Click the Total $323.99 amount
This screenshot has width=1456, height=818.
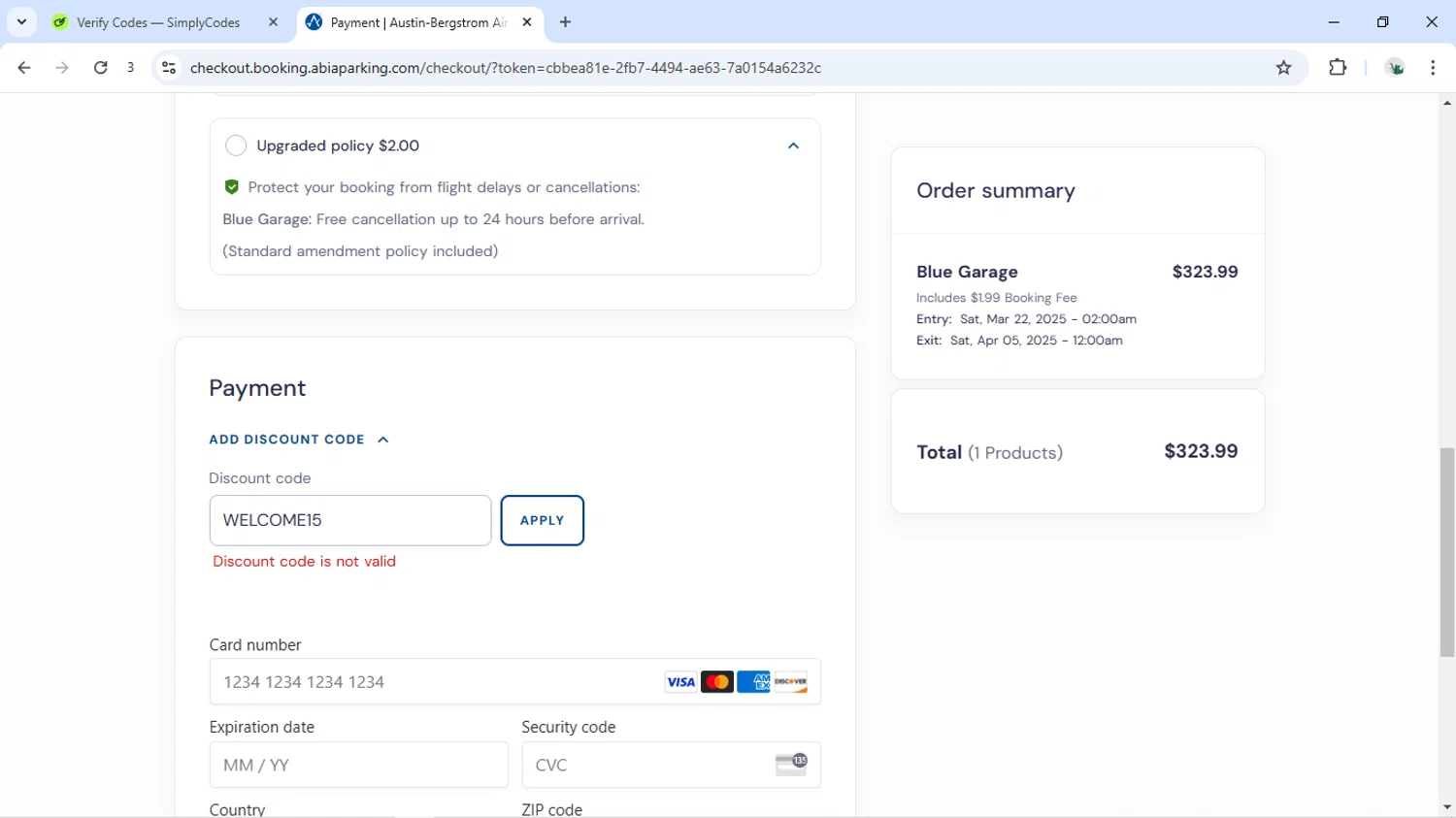[x=1201, y=451]
